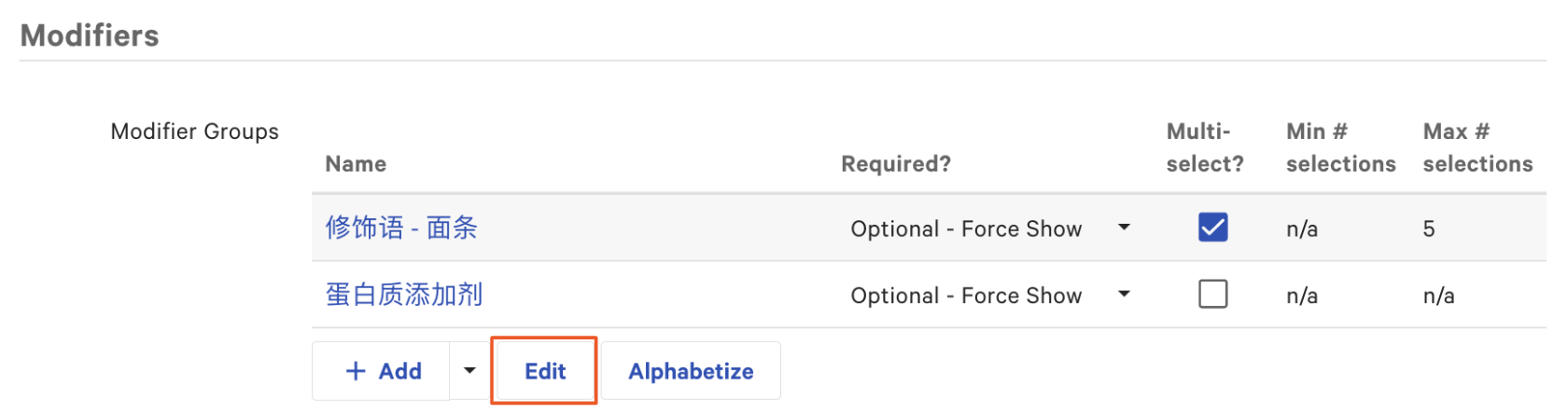The height and width of the screenshot is (414, 1568).
Task: Click Max selections n/a for 蛋白质添加剂
Action: coord(1438,297)
